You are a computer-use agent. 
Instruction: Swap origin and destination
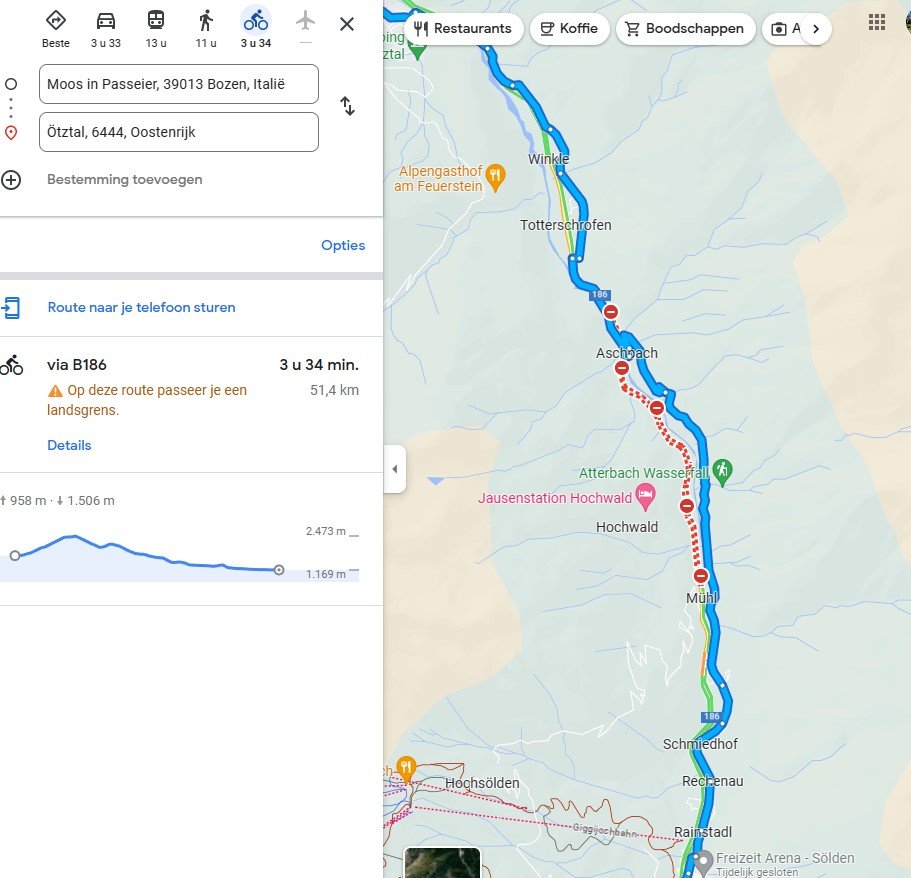point(347,106)
